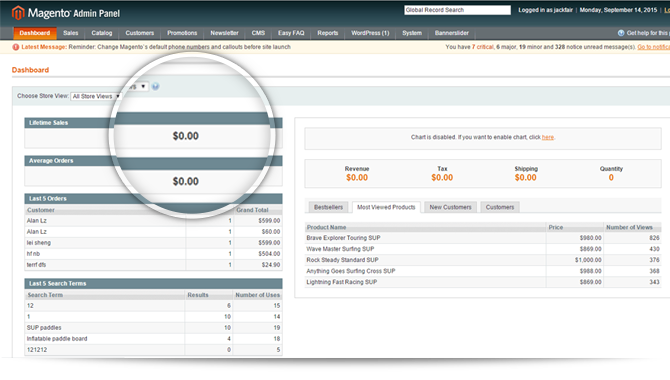670x380 pixels.
Task: Open the hf nb order row
Action: pos(153,254)
